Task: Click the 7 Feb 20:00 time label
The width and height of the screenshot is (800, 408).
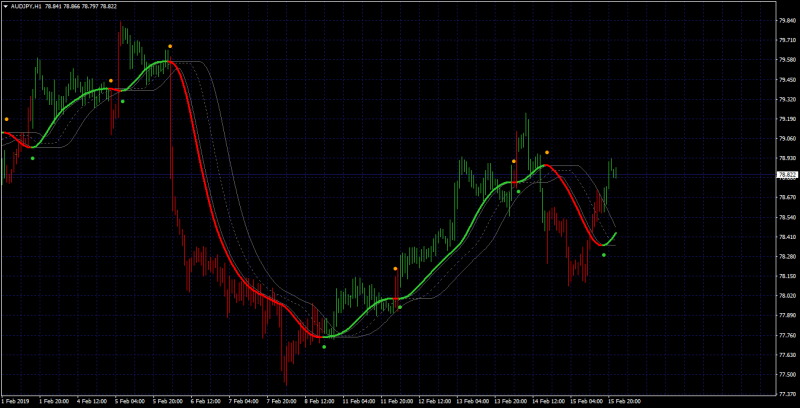Action: tap(282, 401)
